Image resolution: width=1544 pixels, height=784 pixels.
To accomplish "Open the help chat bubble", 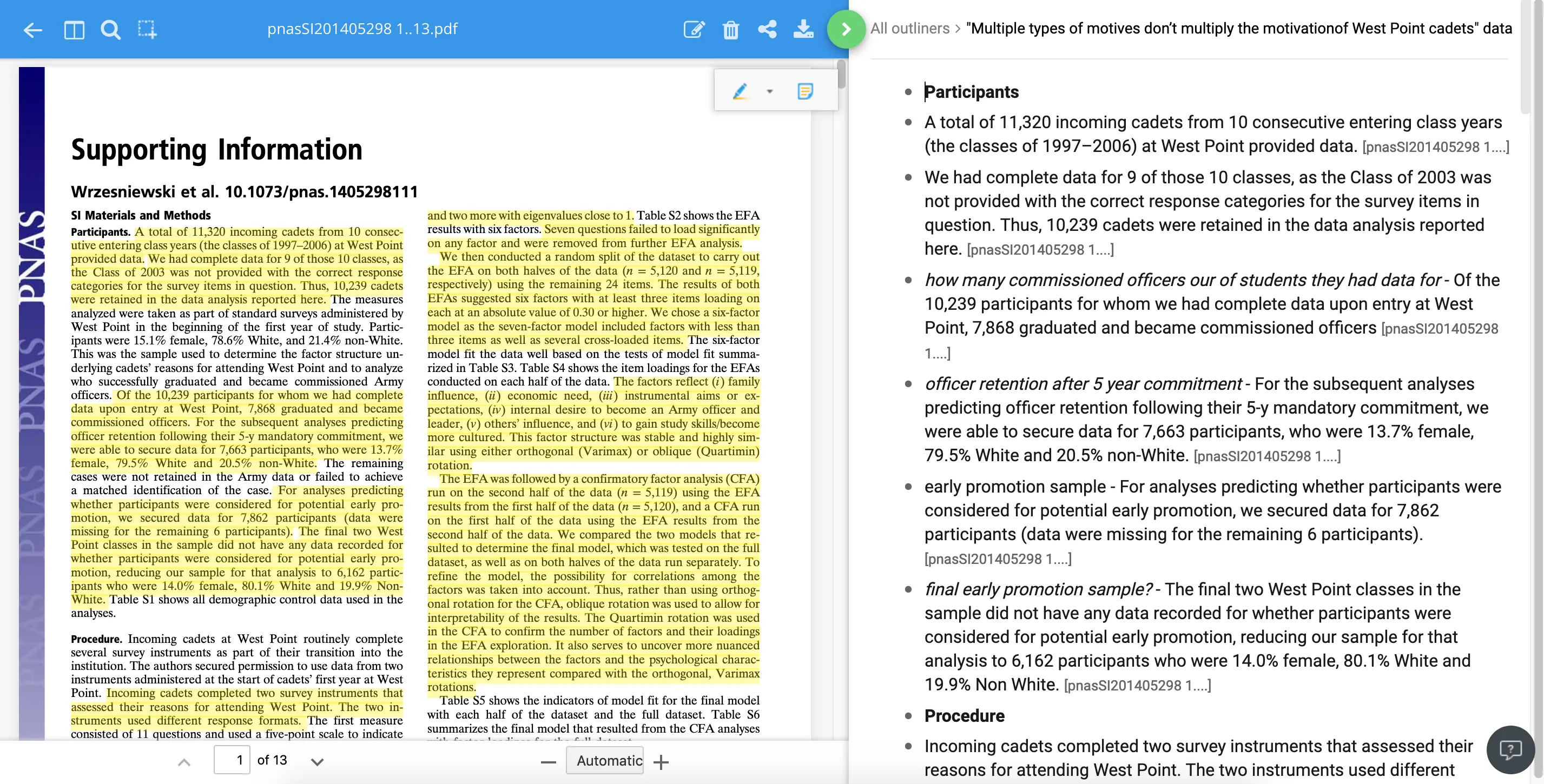I will 1509,749.
